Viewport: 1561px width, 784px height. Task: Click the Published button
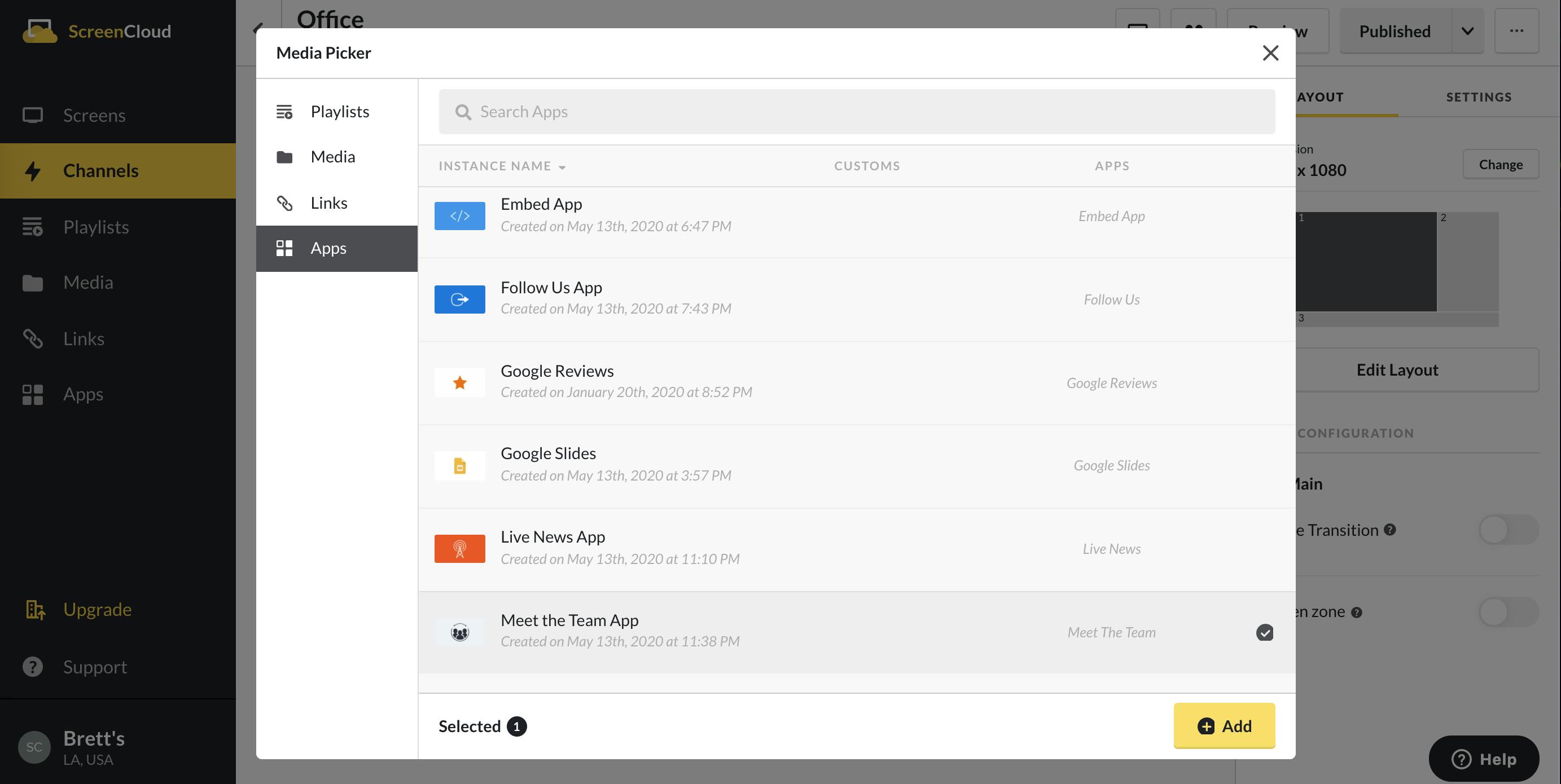pos(1395,31)
